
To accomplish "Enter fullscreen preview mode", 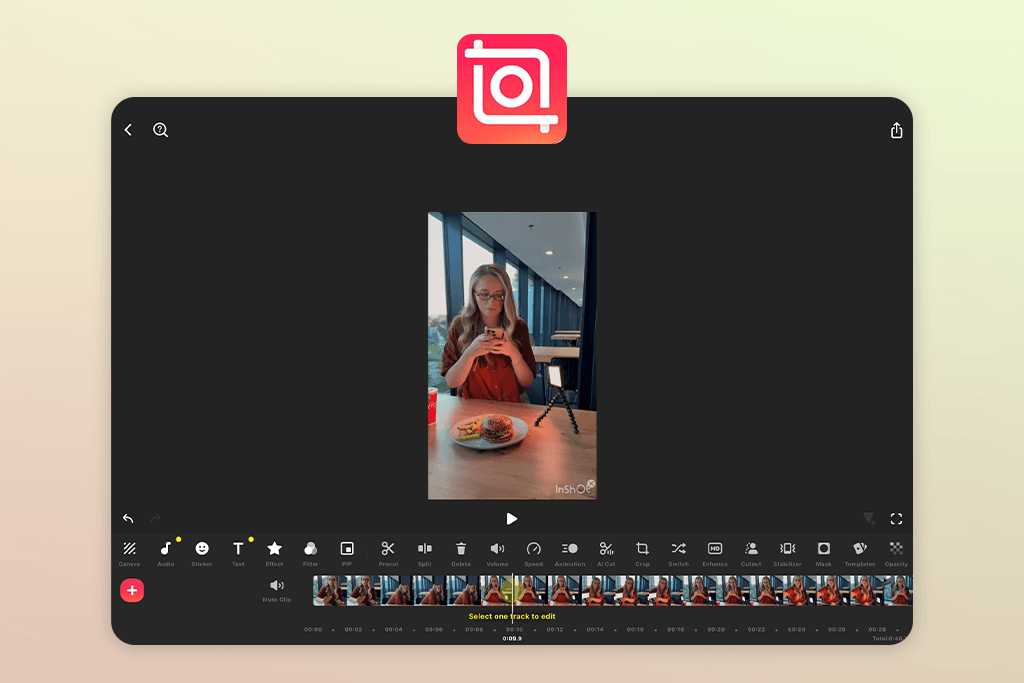I will (x=896, y=518).
